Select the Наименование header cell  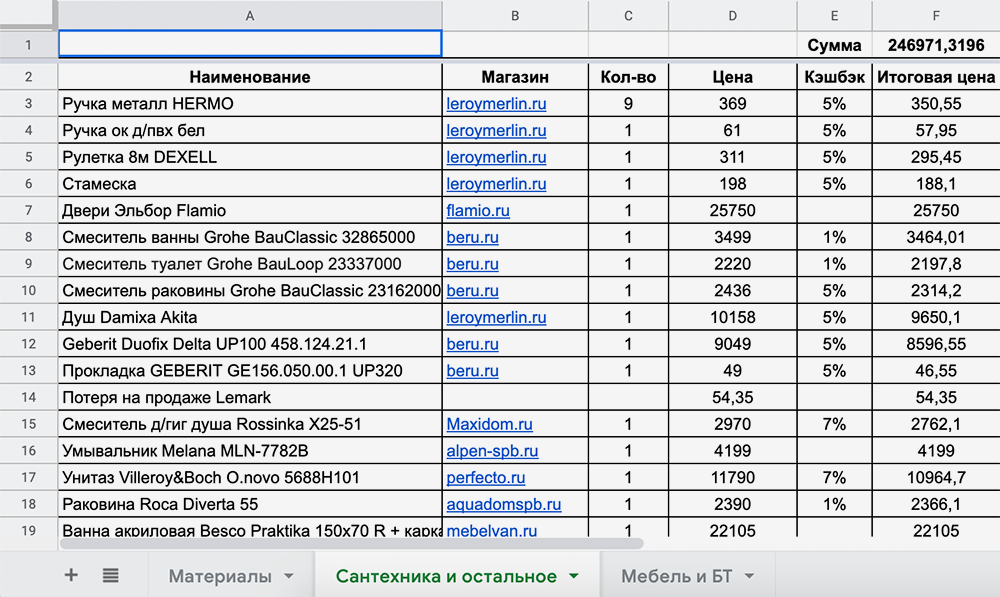[x=250, y=77]
